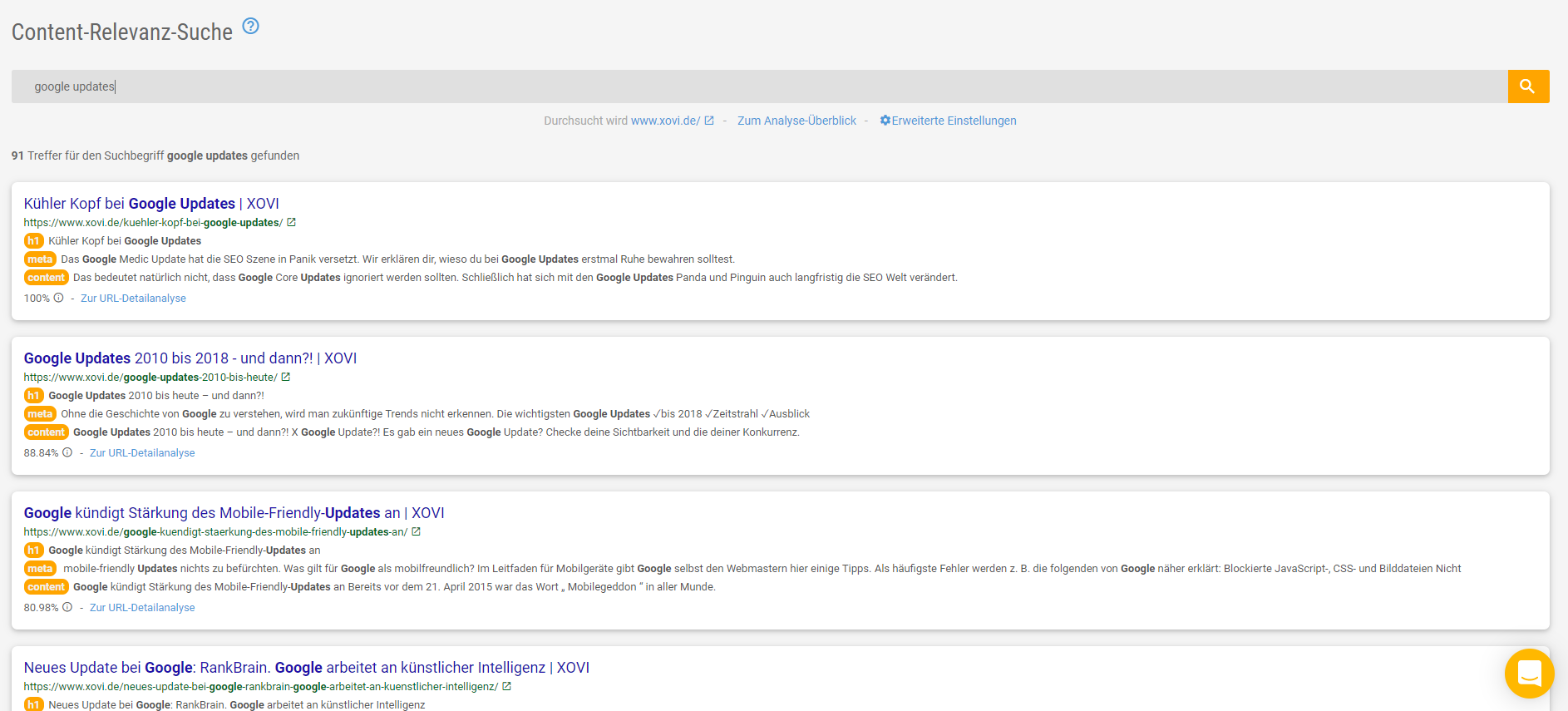Click external link icon after google-updates-2010-bis-heute URL
The height and width of the screenshot is (711, 1568).
click(x=286, y=377)
